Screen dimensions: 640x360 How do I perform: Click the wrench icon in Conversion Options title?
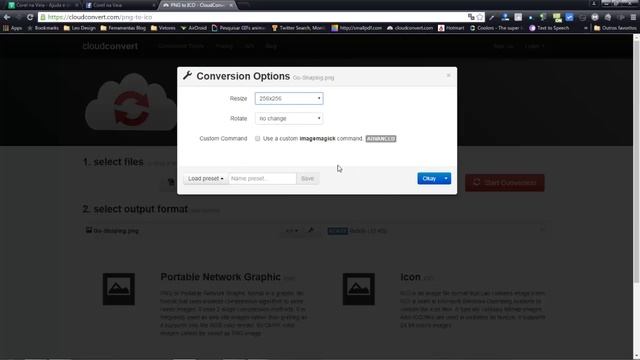(x=187, y=76)
